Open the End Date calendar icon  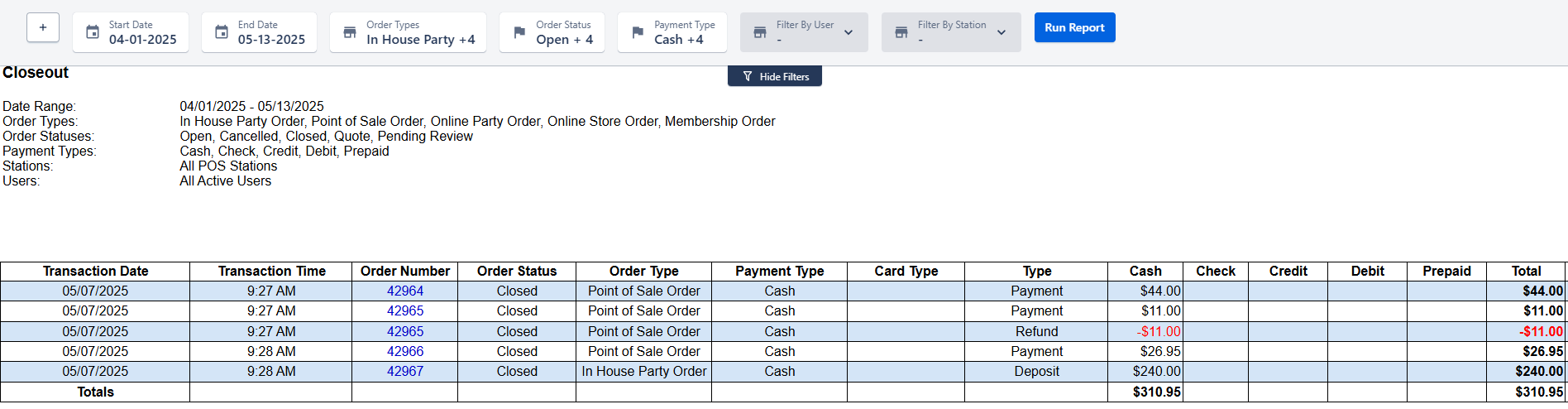coord(222,32)
